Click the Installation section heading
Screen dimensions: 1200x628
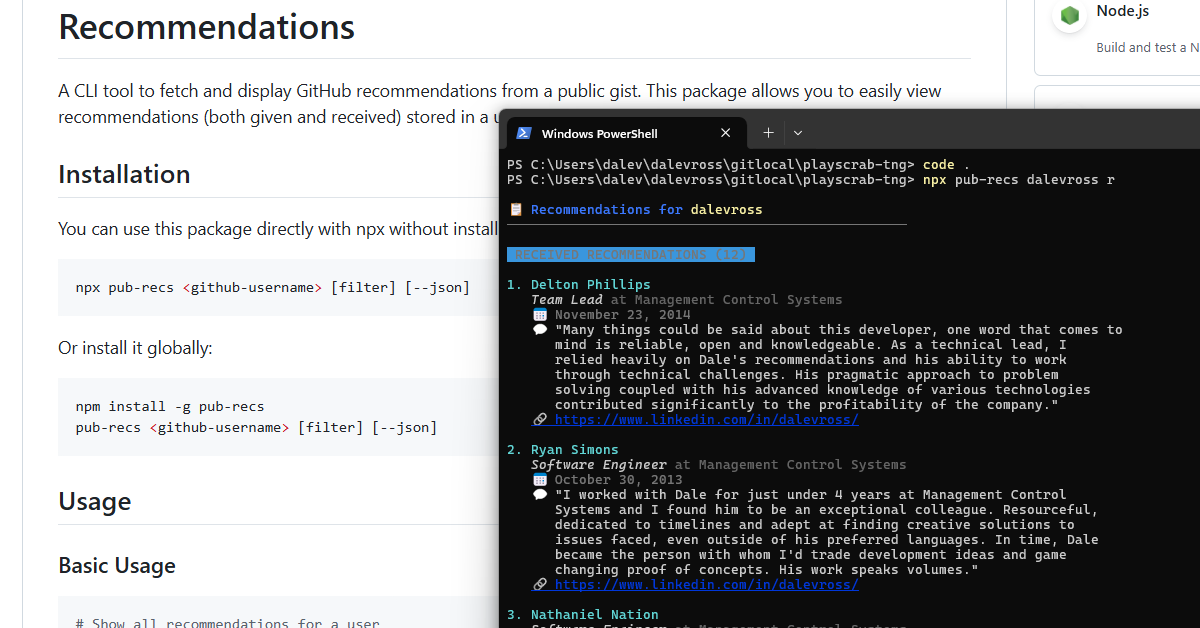point(124,174)
